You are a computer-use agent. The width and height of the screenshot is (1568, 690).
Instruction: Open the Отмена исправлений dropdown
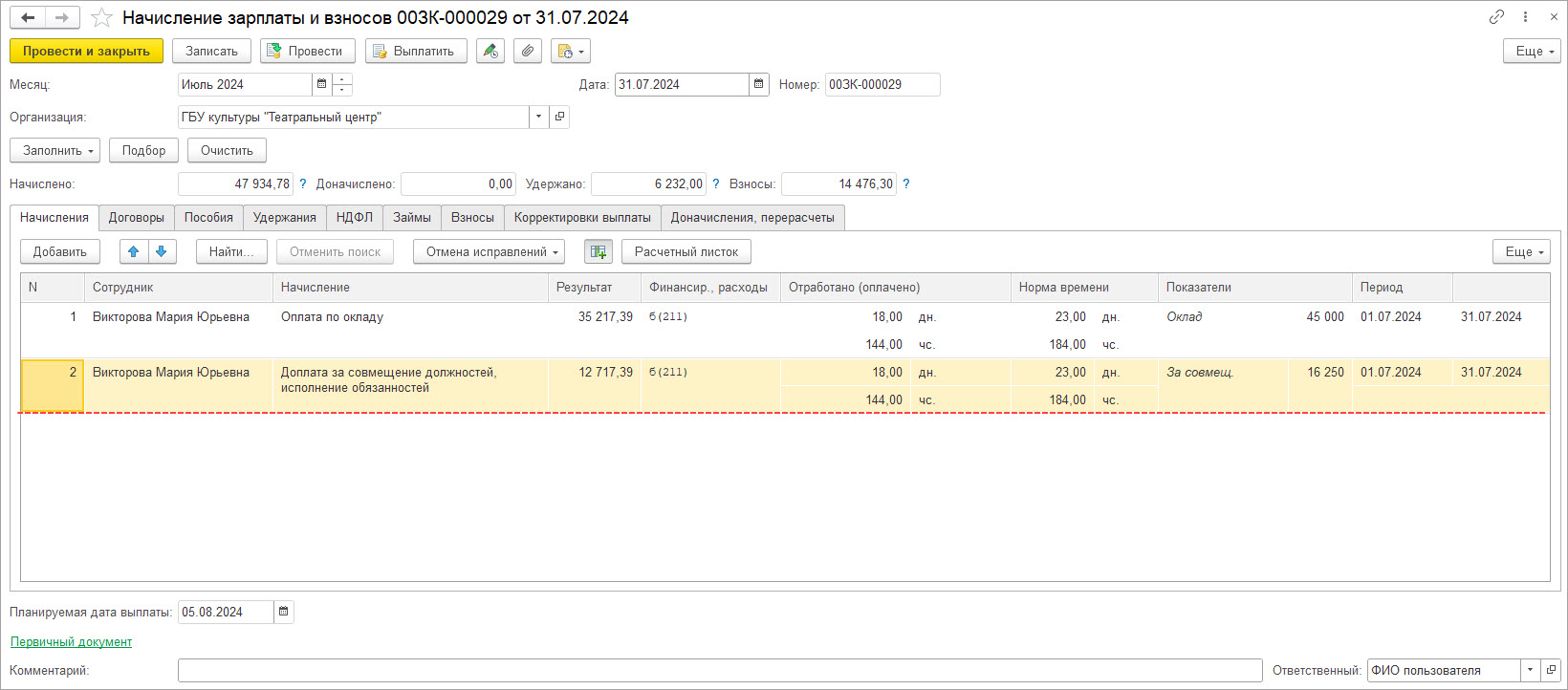(489, 251)
